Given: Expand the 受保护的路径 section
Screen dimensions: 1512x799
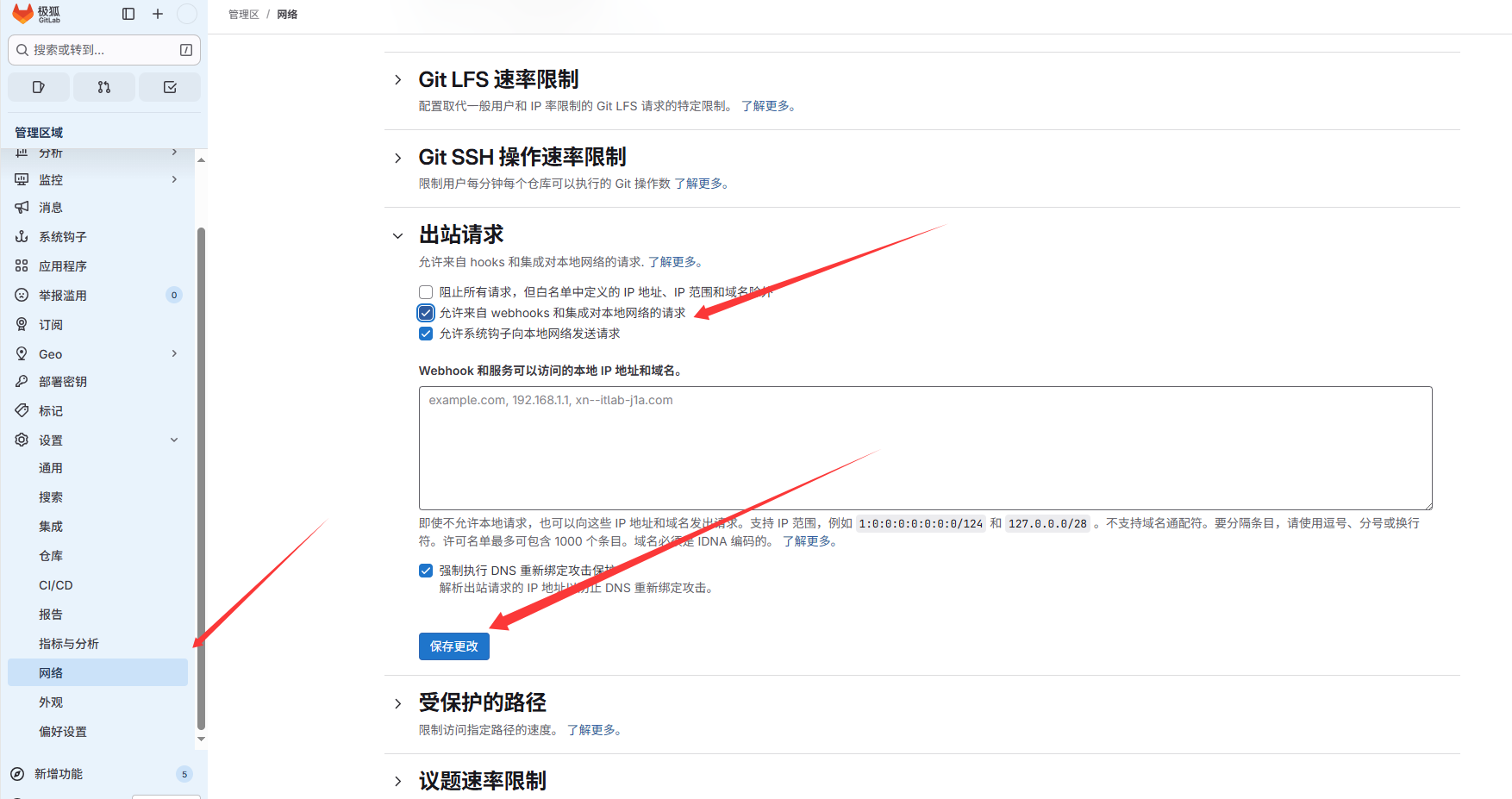Looking at the screenshot, I should coord(397,703).
